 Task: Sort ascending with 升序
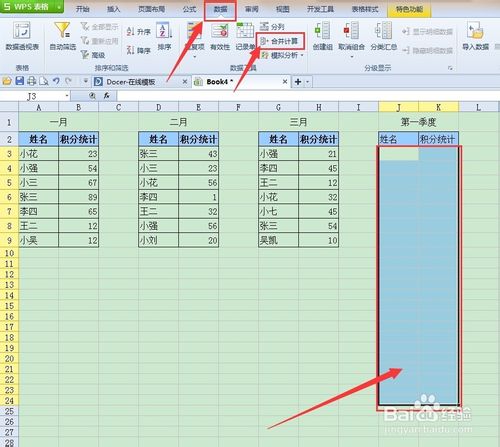coord(138,32)
